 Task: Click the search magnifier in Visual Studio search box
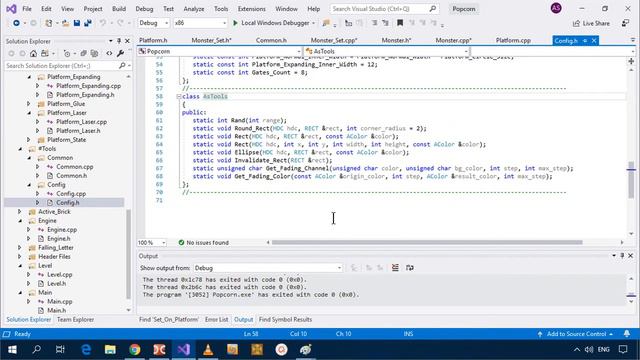[x=433, y=9]
